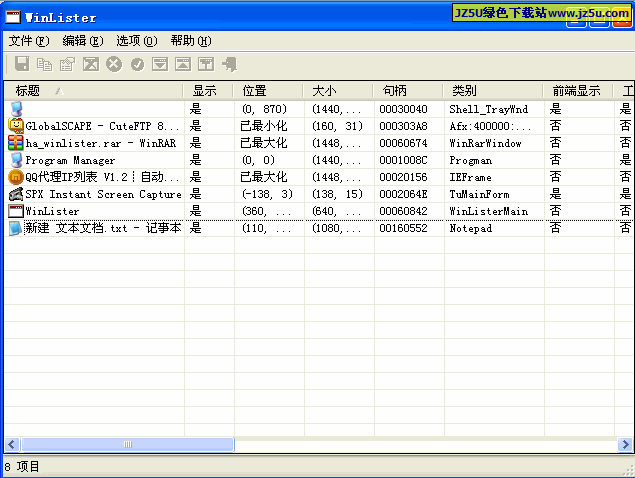Click the SPX Instant Screen Capture row icon
The image size is (635, 478).
[16, 194]
